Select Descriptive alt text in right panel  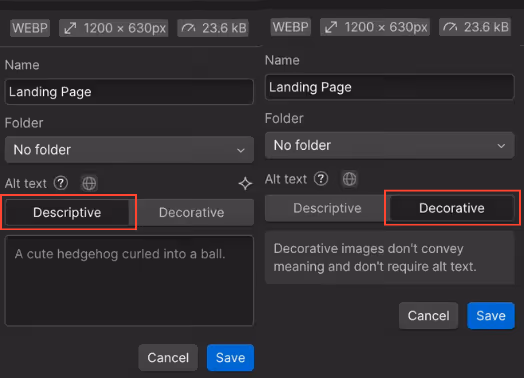click(x=327, y=208)
